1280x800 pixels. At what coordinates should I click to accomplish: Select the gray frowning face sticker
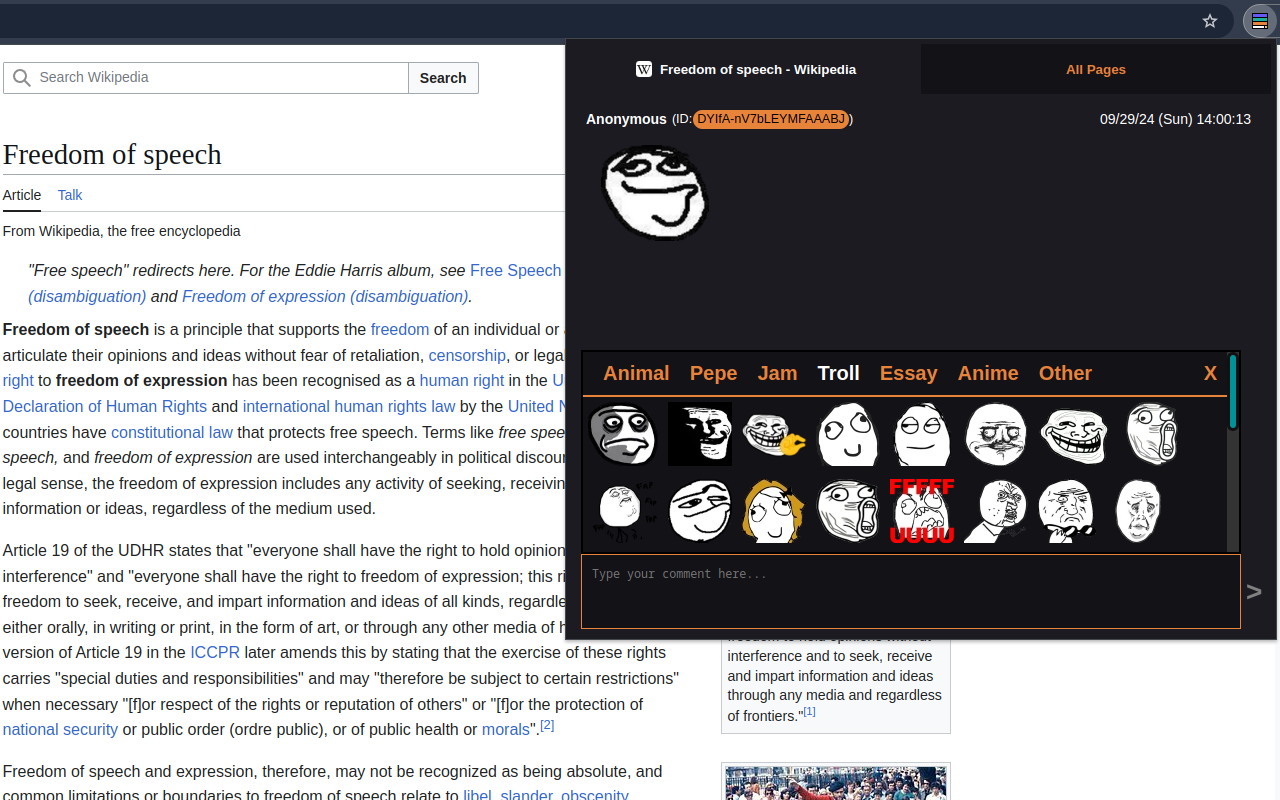(624, 434)
